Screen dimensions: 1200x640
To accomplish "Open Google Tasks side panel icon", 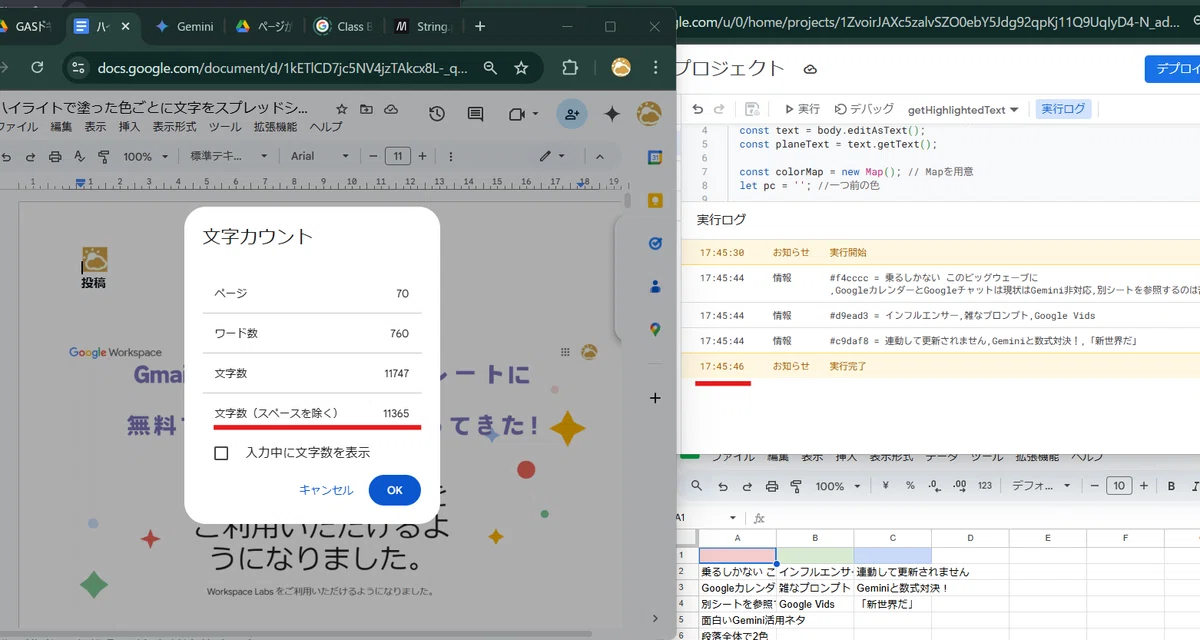I will click(655, 243).
